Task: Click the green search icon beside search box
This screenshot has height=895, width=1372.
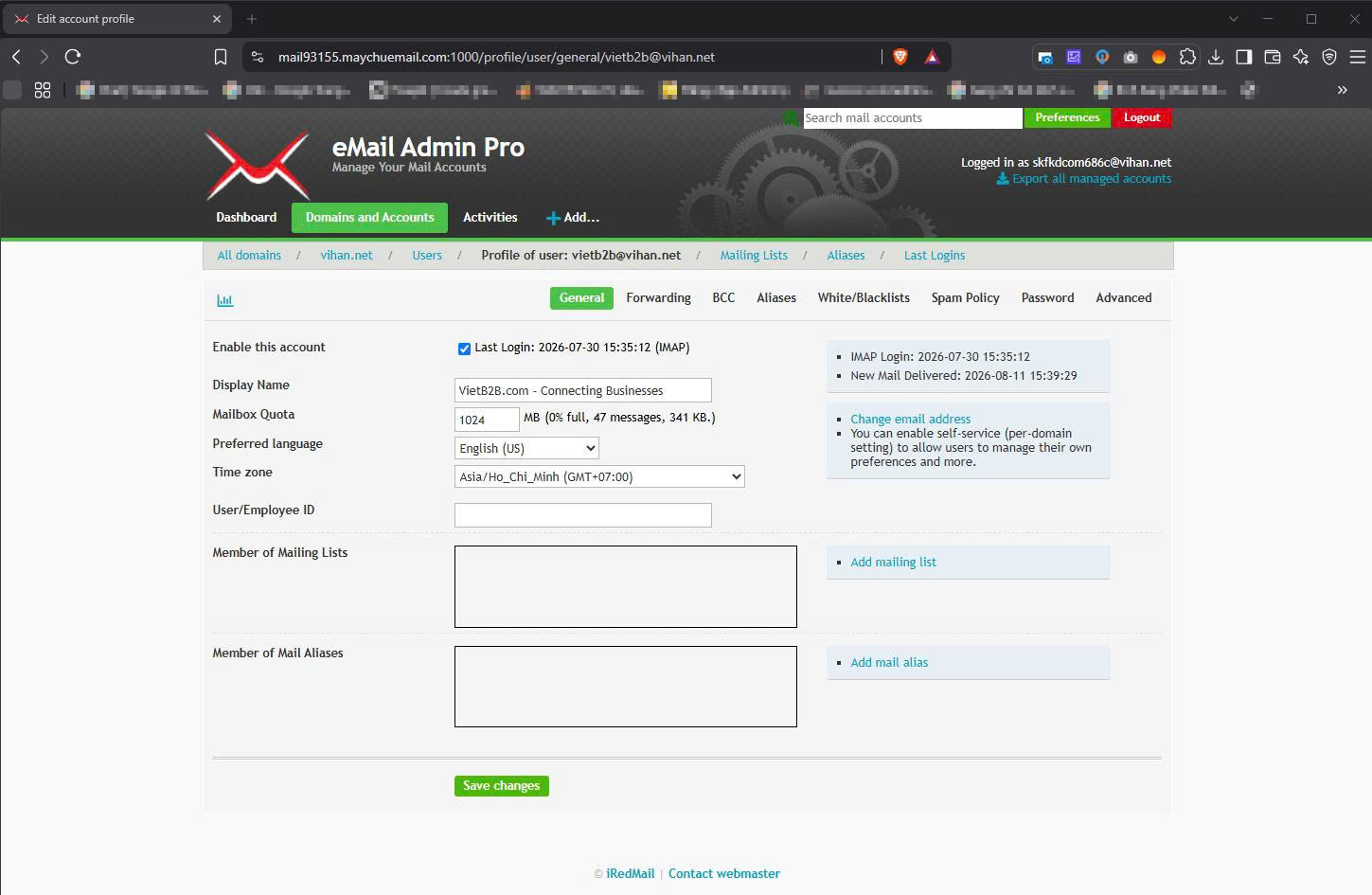Action: click(791, 117)
